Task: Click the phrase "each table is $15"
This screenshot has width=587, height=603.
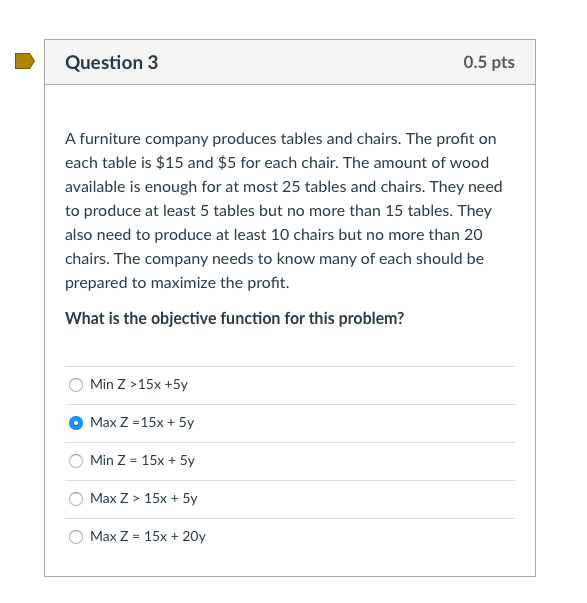Action: pyautogui.click(x=124, y=163)
